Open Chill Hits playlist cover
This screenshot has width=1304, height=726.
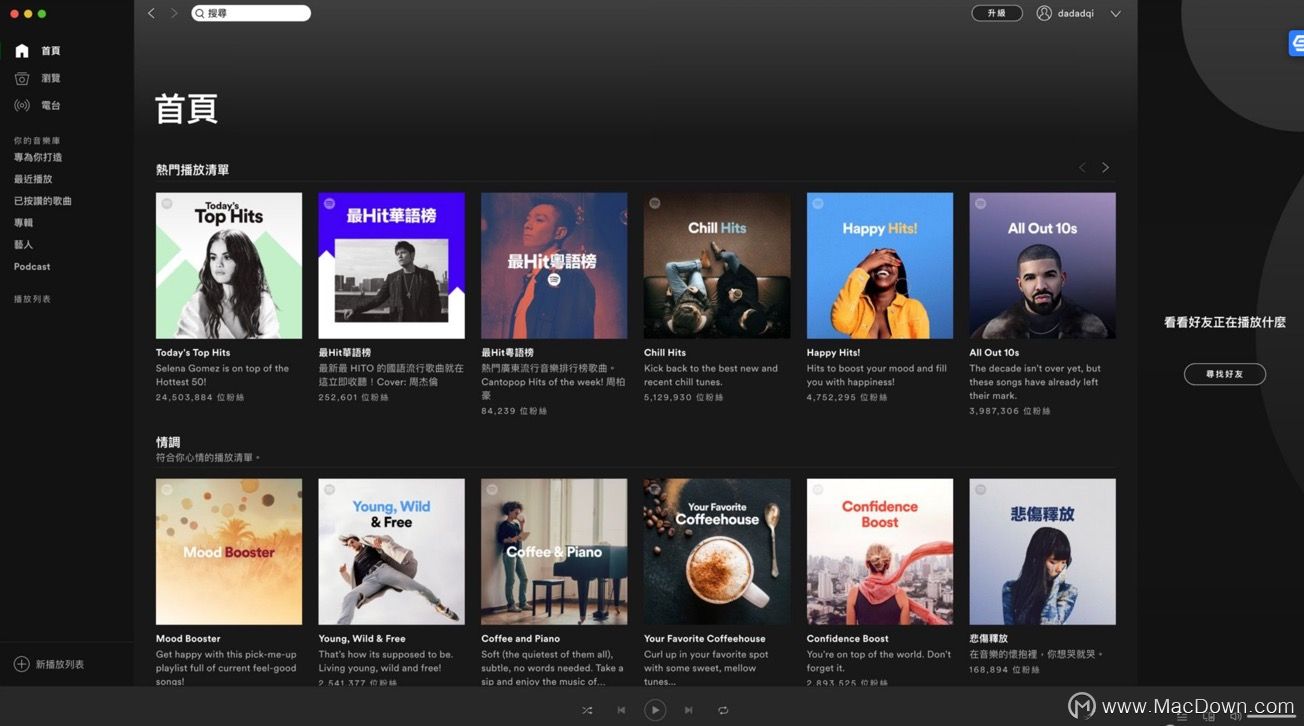[x=717, y=266]
